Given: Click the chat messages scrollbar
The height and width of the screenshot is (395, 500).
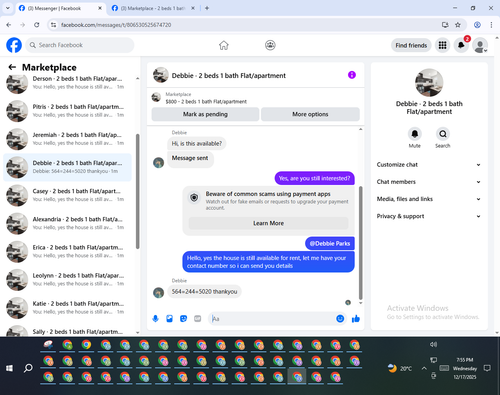Looking at the screenshot, I should [360, 243].
